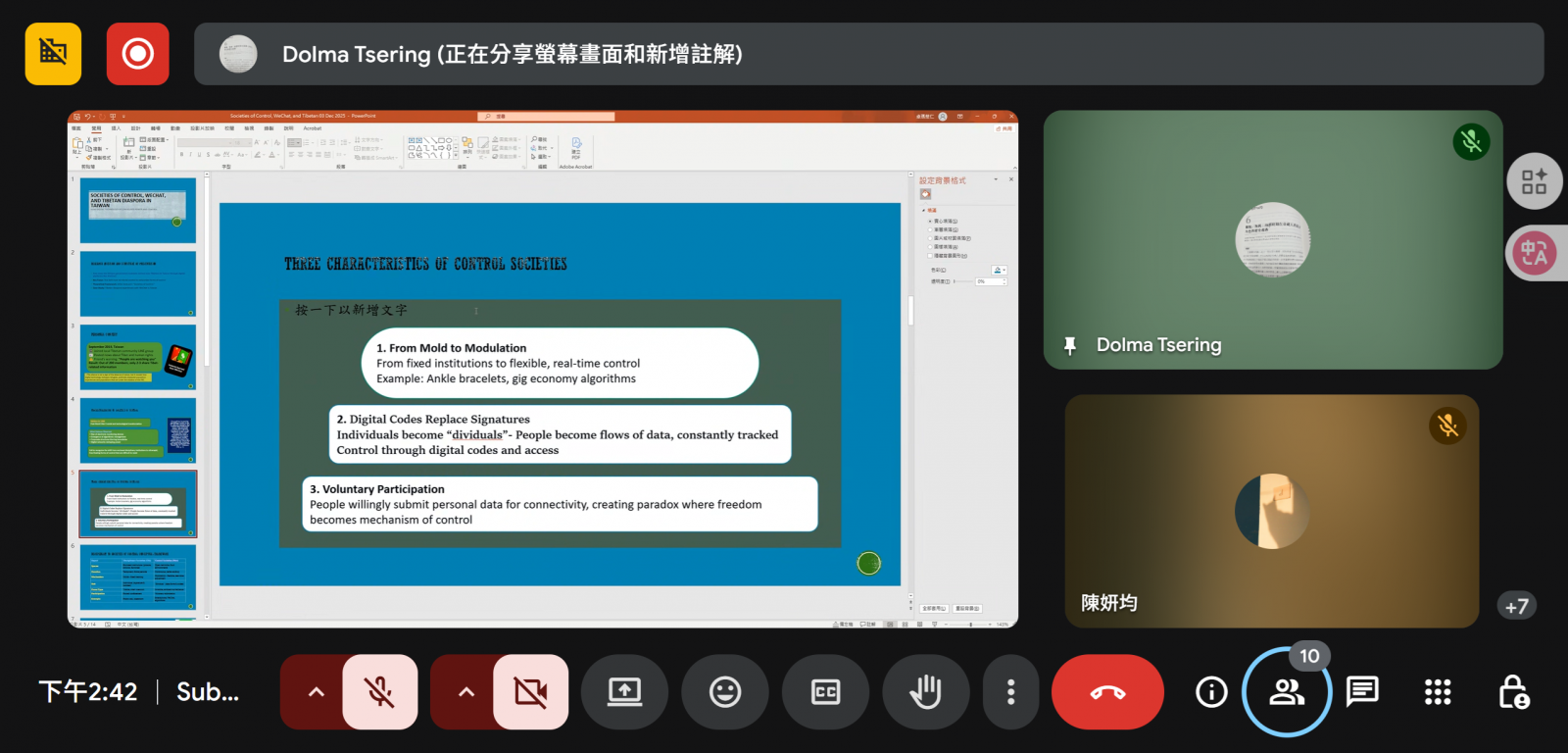The width and height of the screenshot is (1568, 753).
Task: Click the red recording indicator button
Action: tap(137, 54)
